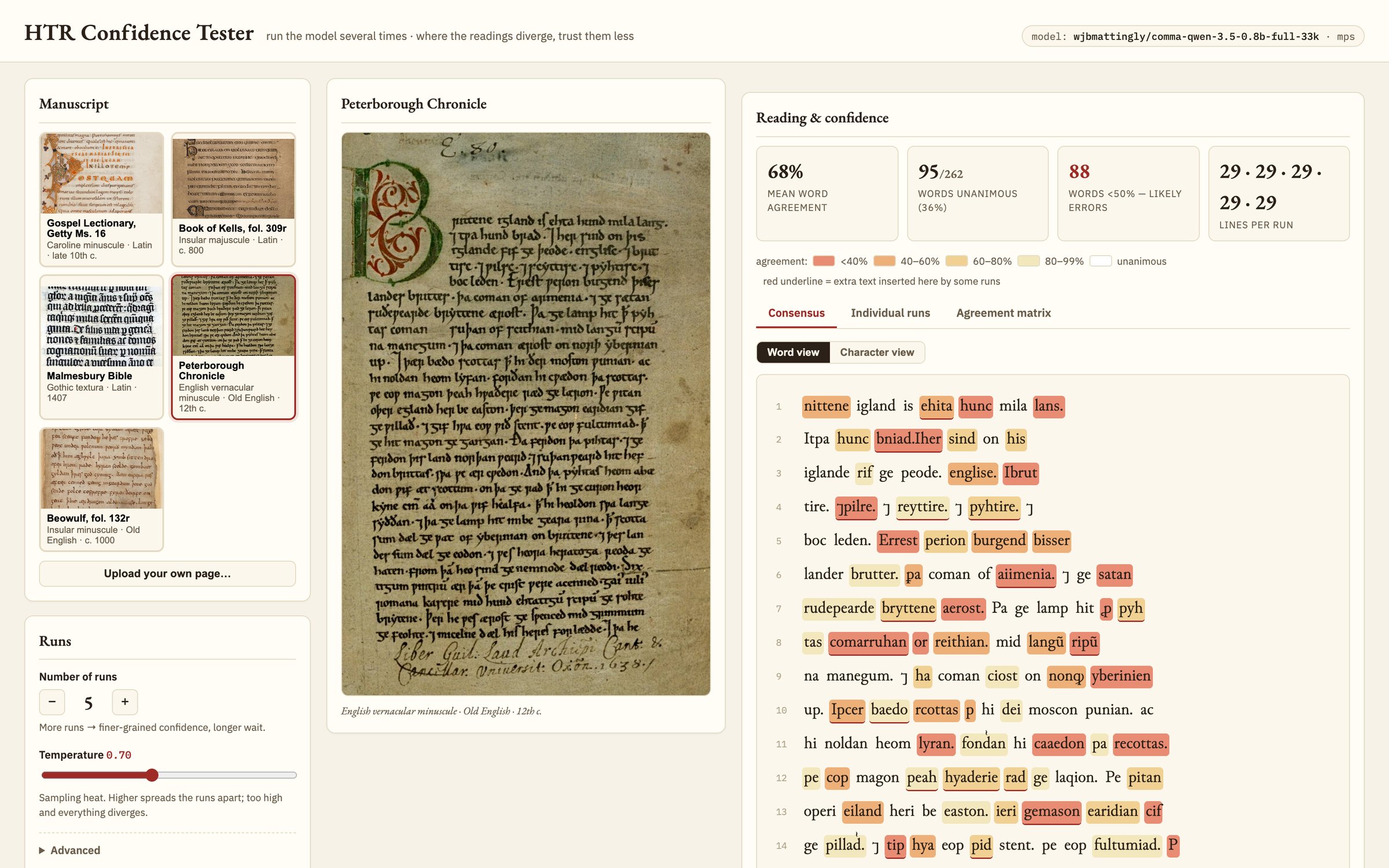Click the word "burgend" in line 5
Viewport: 1389px width, 868px height.
coord(1000,541)
